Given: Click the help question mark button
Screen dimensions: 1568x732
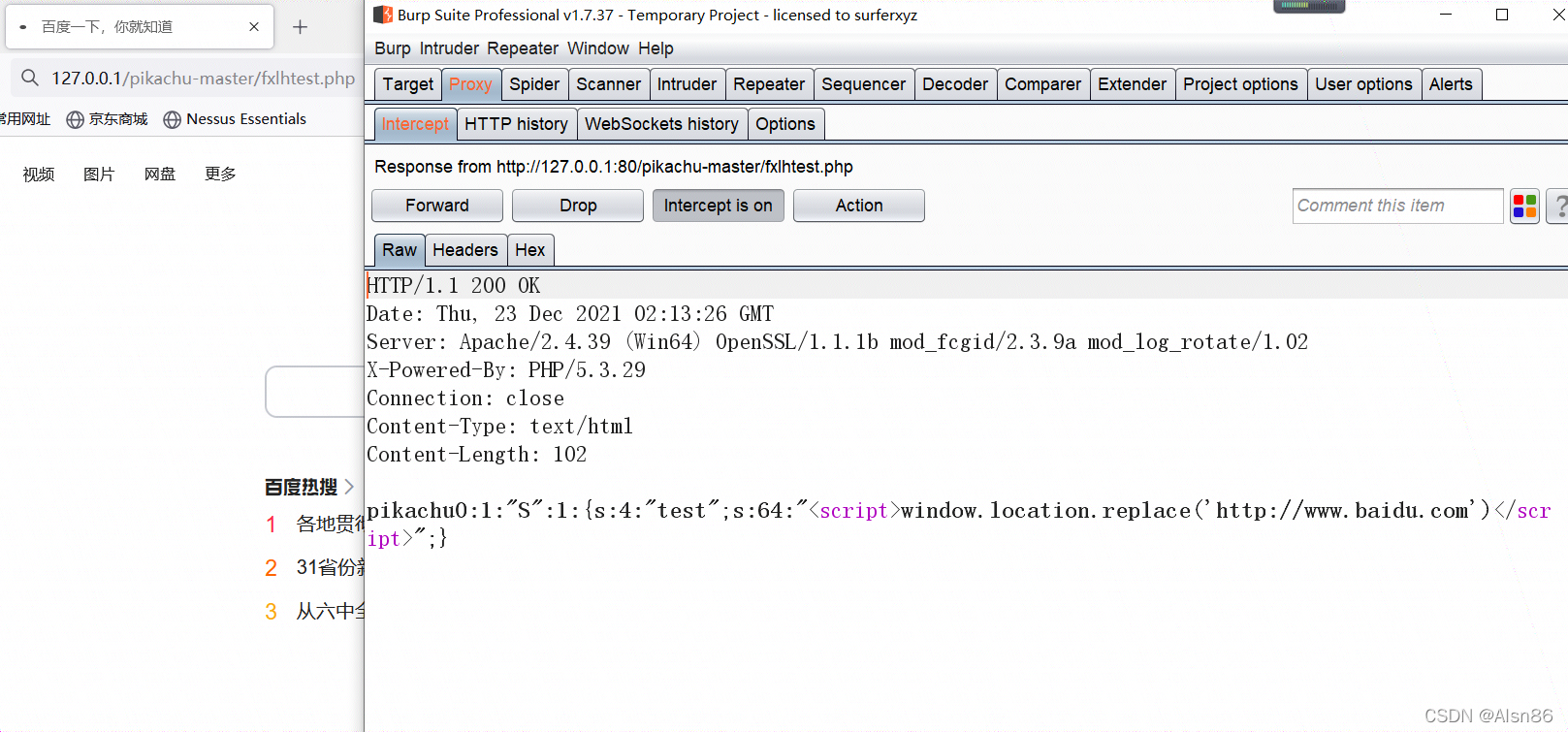Looking at the screenshot, I should point(1559,206).
